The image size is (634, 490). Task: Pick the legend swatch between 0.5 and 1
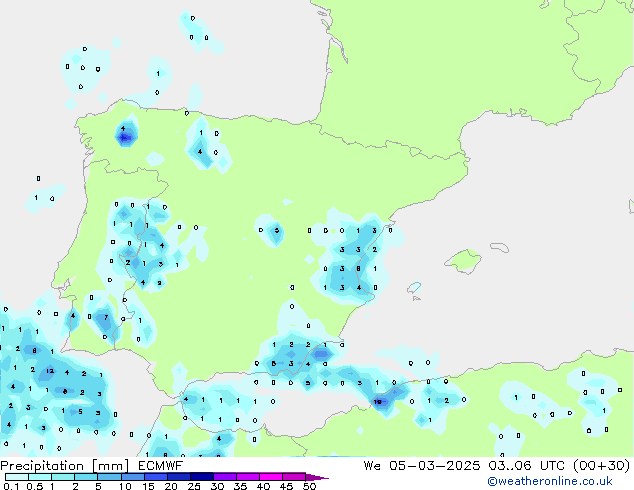[40, 477]
